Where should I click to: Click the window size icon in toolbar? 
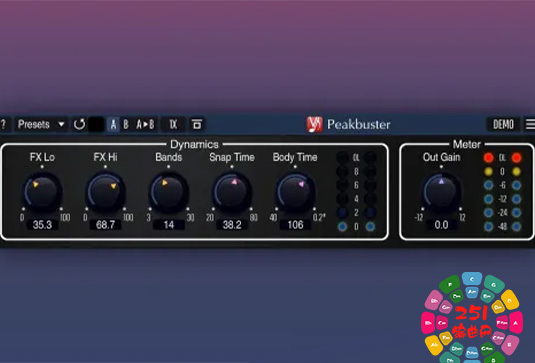[197, 124]
